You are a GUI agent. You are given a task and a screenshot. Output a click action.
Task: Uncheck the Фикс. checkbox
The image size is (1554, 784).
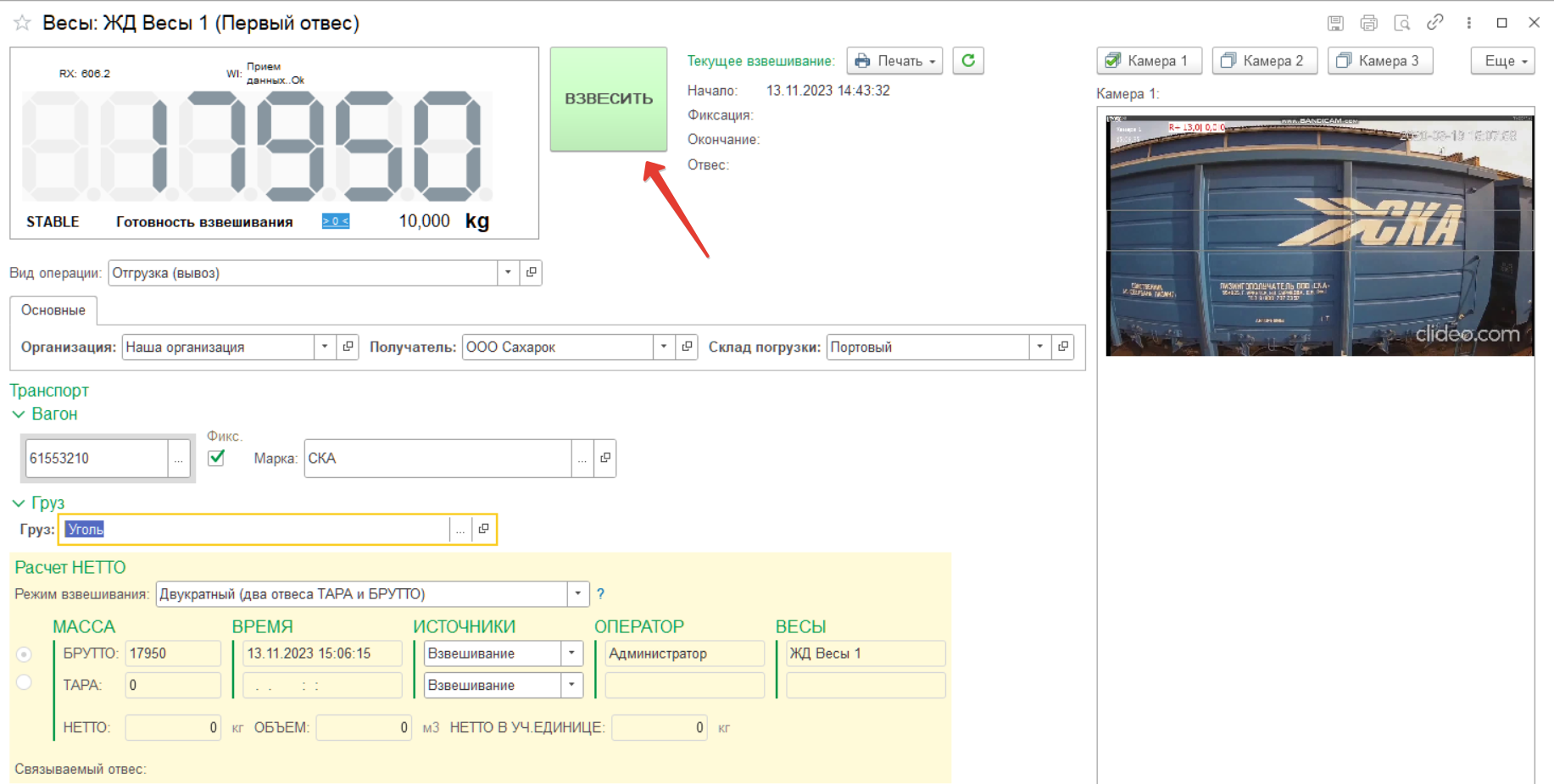pos(216,458)
